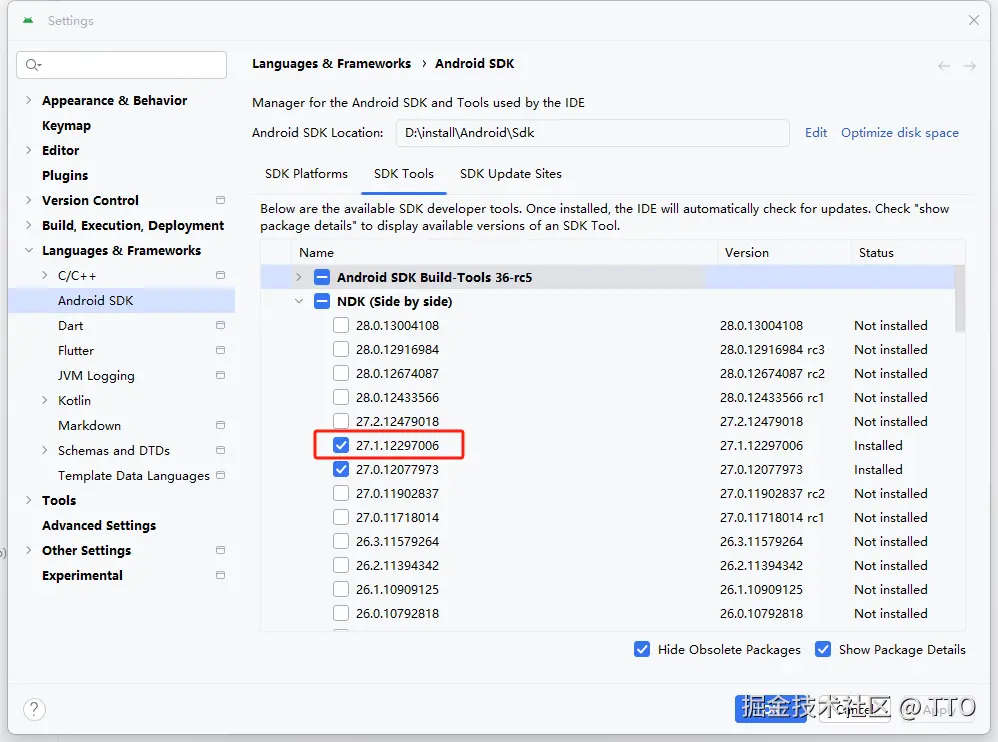Navigate back with the left arrow icon
Image resolution: width=998 pixels, height=742 pixels.
click(x=944, y=66)
